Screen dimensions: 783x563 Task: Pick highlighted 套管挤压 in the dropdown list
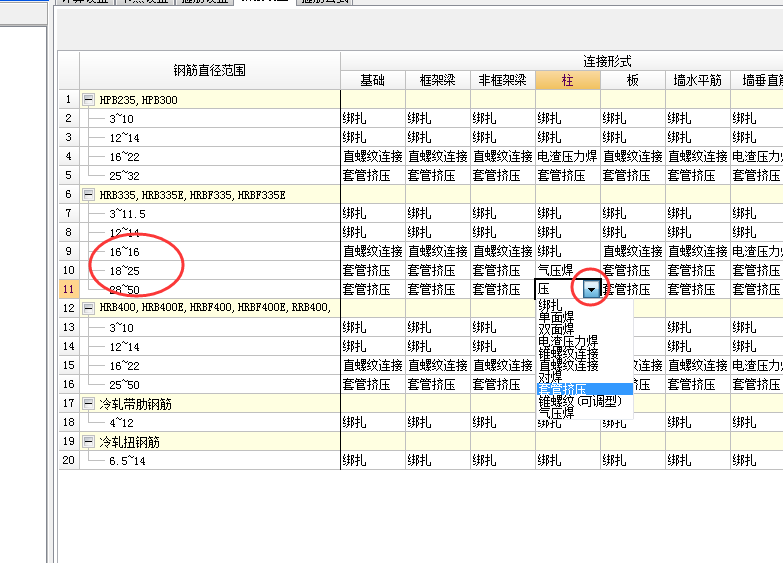coord(585,389)
